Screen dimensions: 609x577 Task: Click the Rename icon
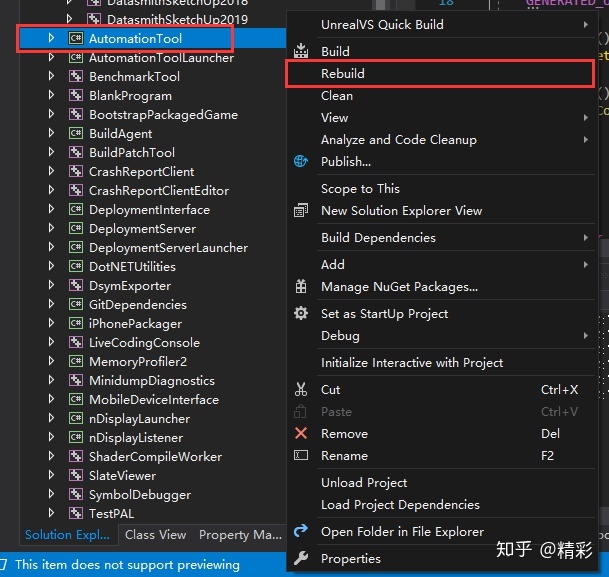pos(301,455)
